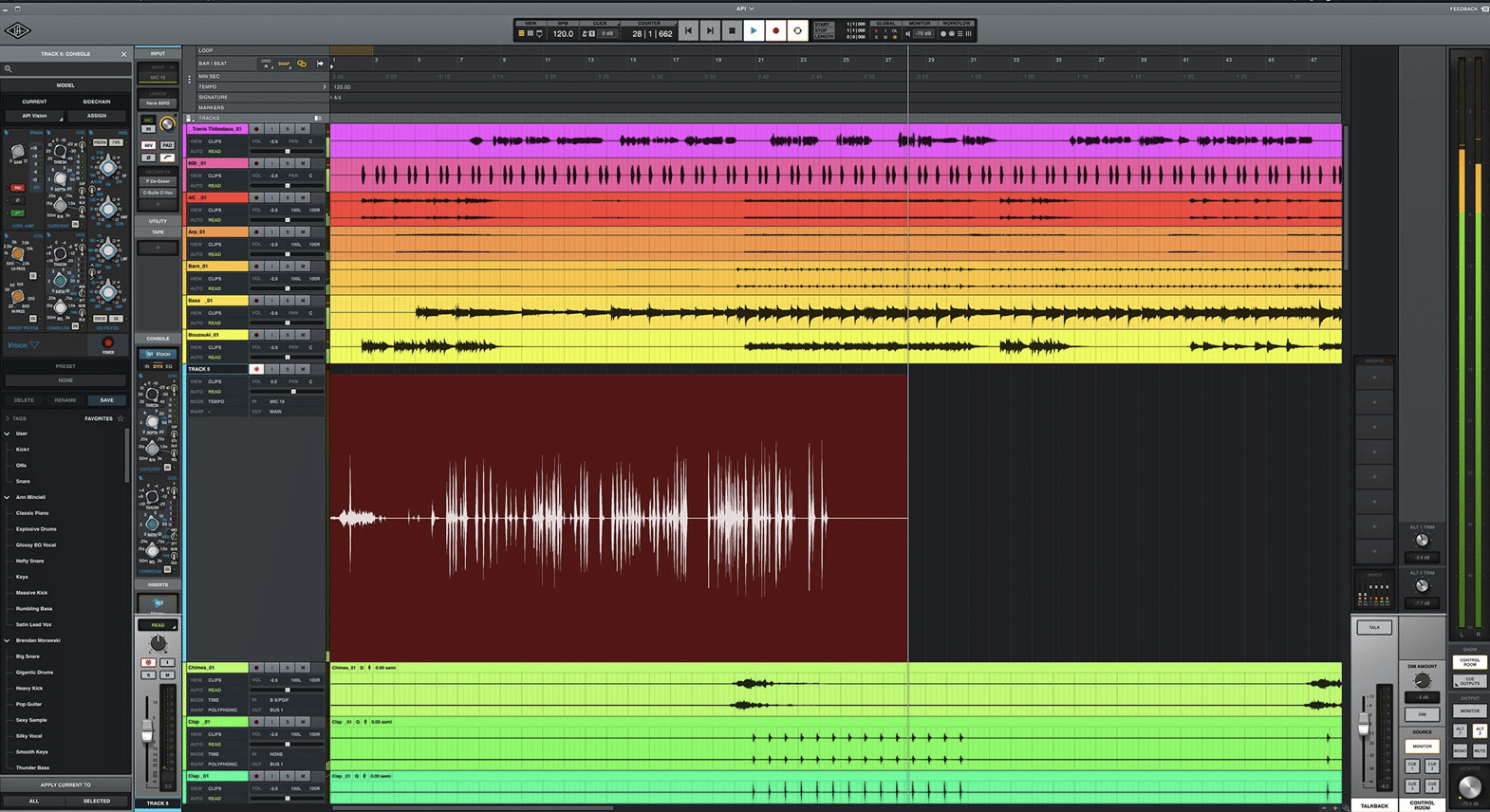Click the high-pass filter curve button in Input
Image resolution: width=1490 pixels, height=812 pixels.
(x=167, y=157)
